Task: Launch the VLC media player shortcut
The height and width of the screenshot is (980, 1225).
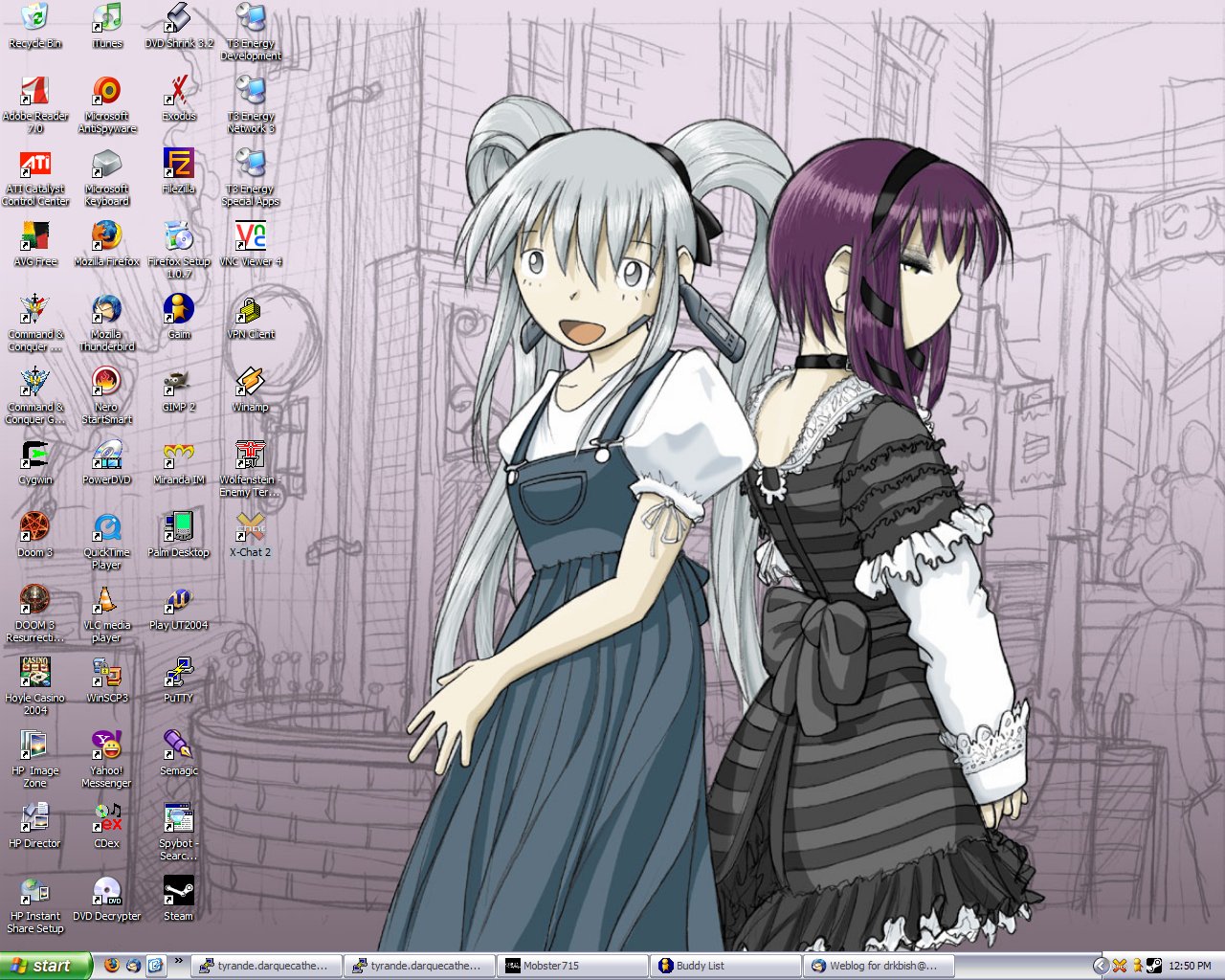Action: [x=107, y=613]
